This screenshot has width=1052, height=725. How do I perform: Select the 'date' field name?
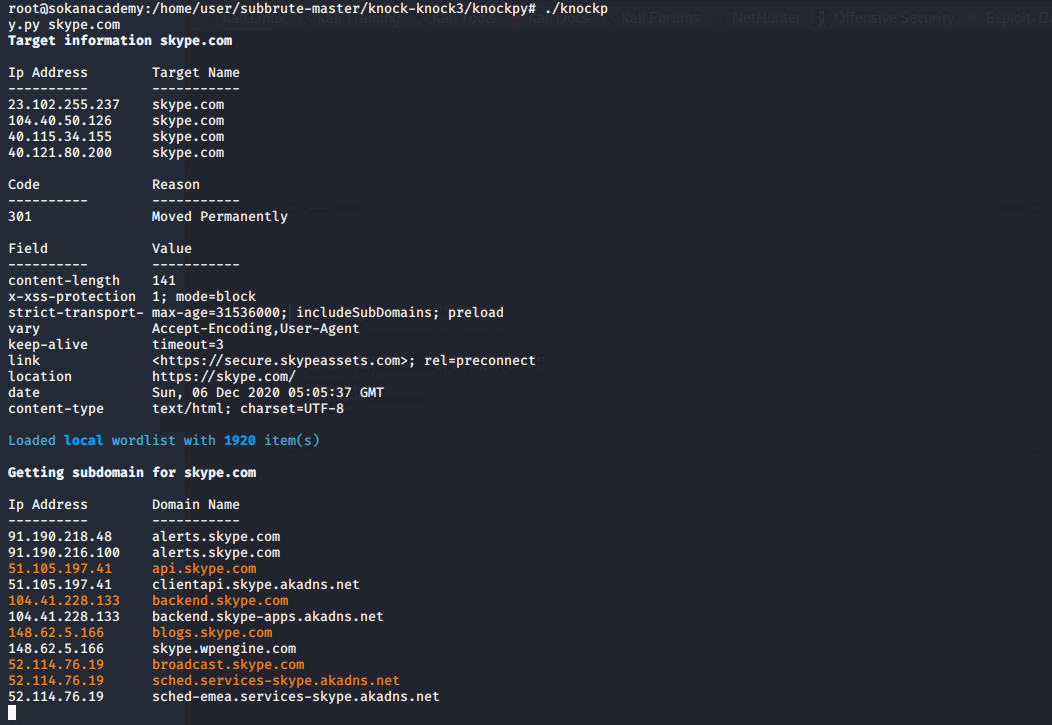coord(24,393)
